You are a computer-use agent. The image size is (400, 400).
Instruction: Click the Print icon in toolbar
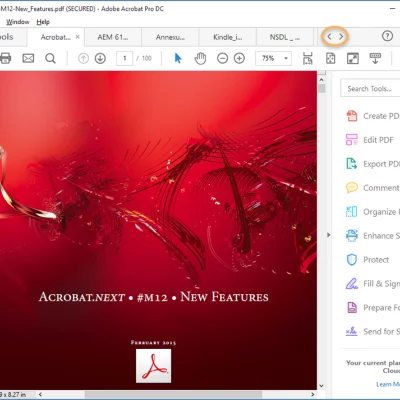[5, 58]
